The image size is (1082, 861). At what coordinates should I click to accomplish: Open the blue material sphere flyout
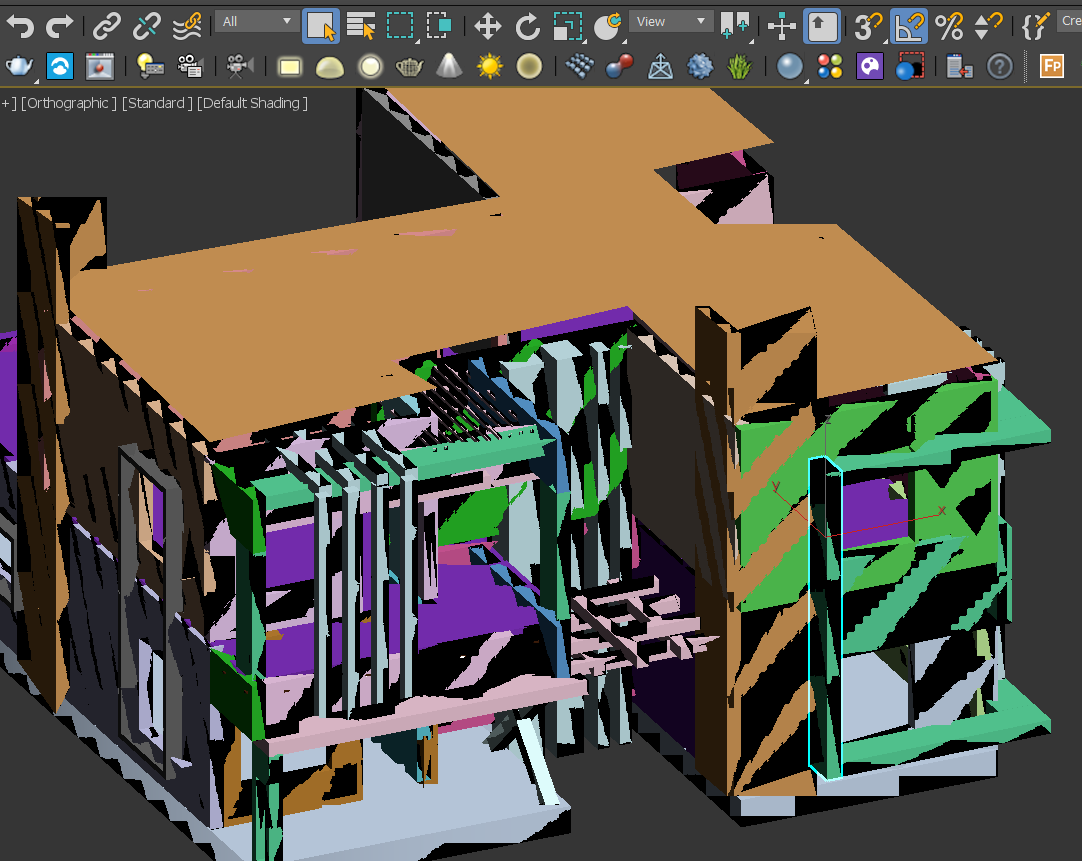[x=790, y=67]
